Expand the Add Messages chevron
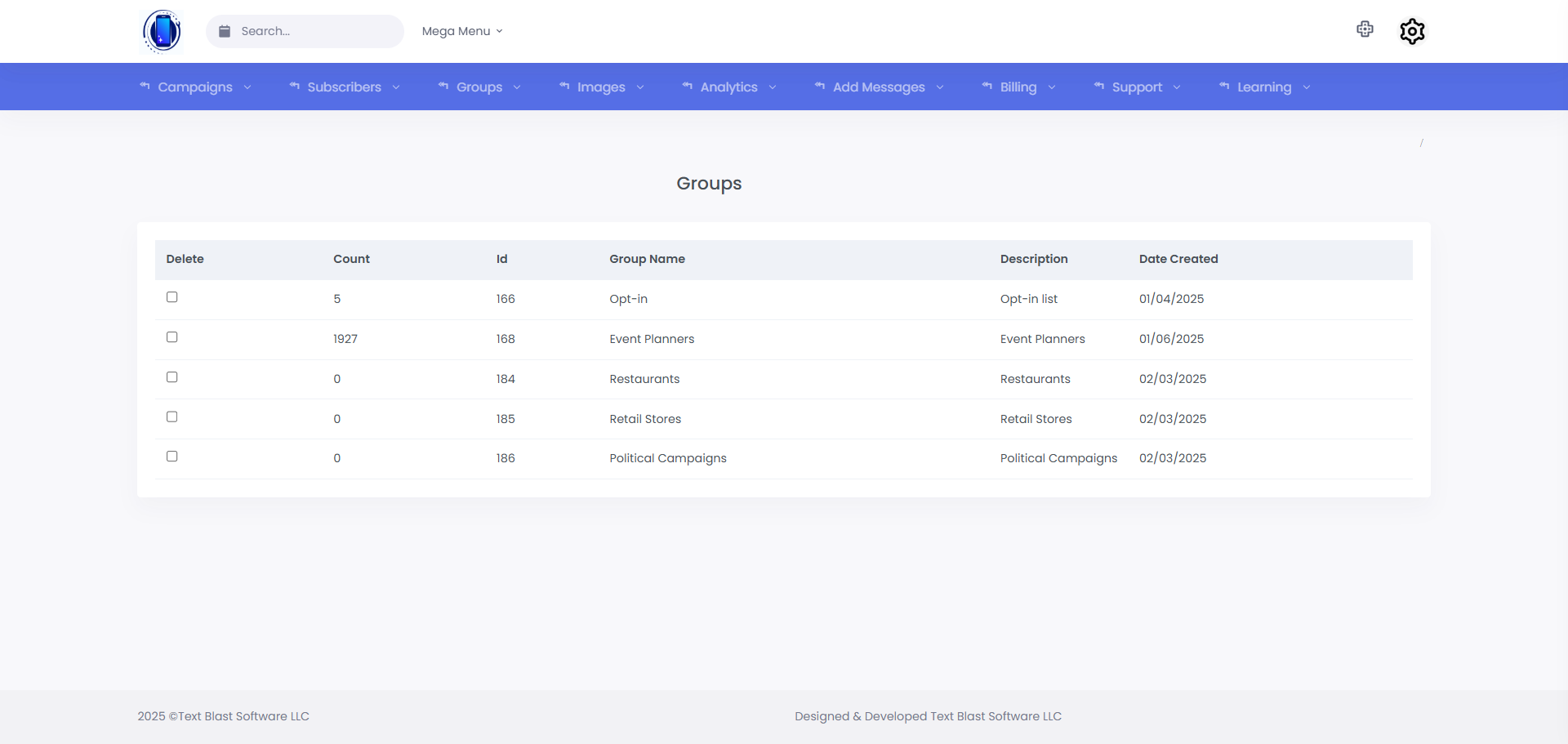 coord(940,87)
